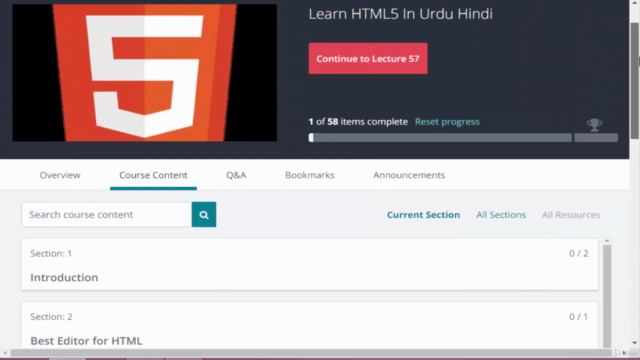This screenshot has width=640, height=360.
Task: Select the Course Content tab
Action: pos(153,175)
